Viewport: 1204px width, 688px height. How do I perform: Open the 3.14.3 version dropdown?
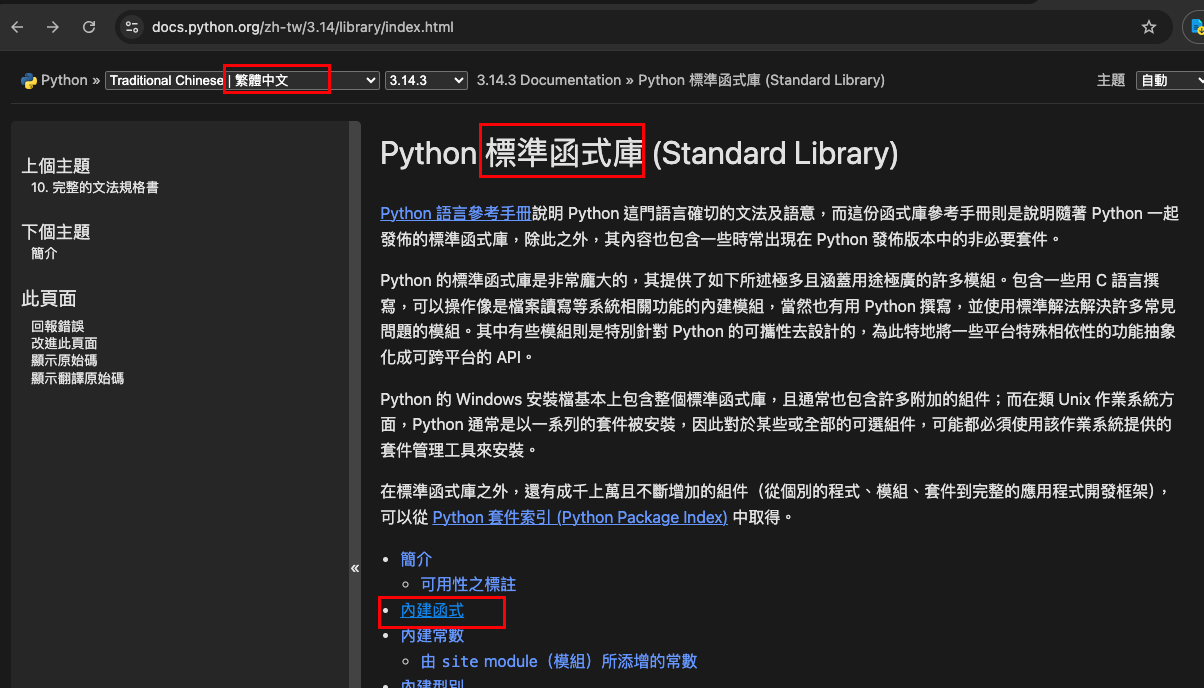coord(426,80)
